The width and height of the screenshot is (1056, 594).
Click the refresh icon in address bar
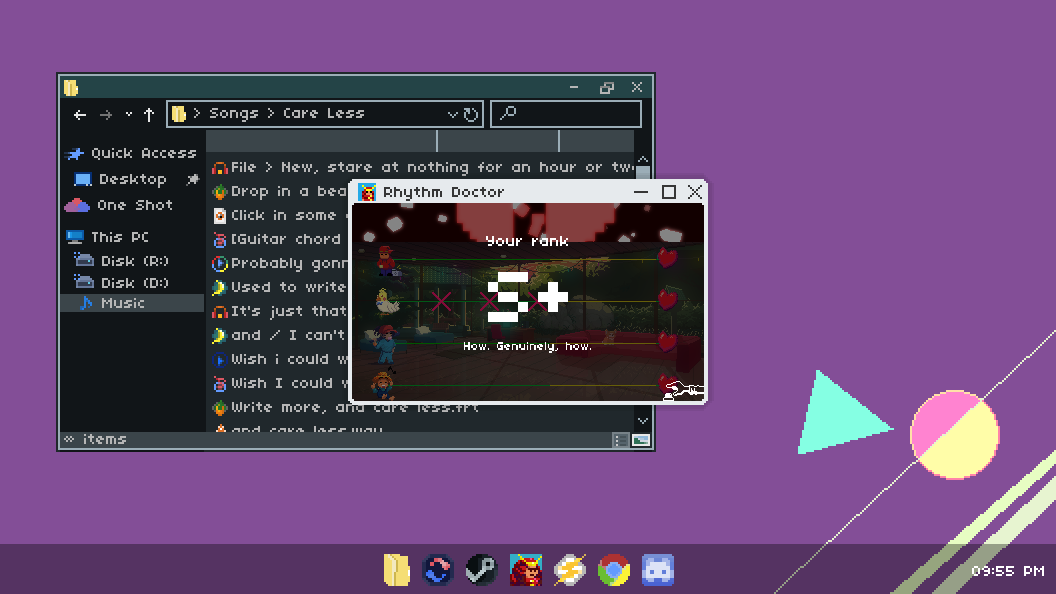471,114
